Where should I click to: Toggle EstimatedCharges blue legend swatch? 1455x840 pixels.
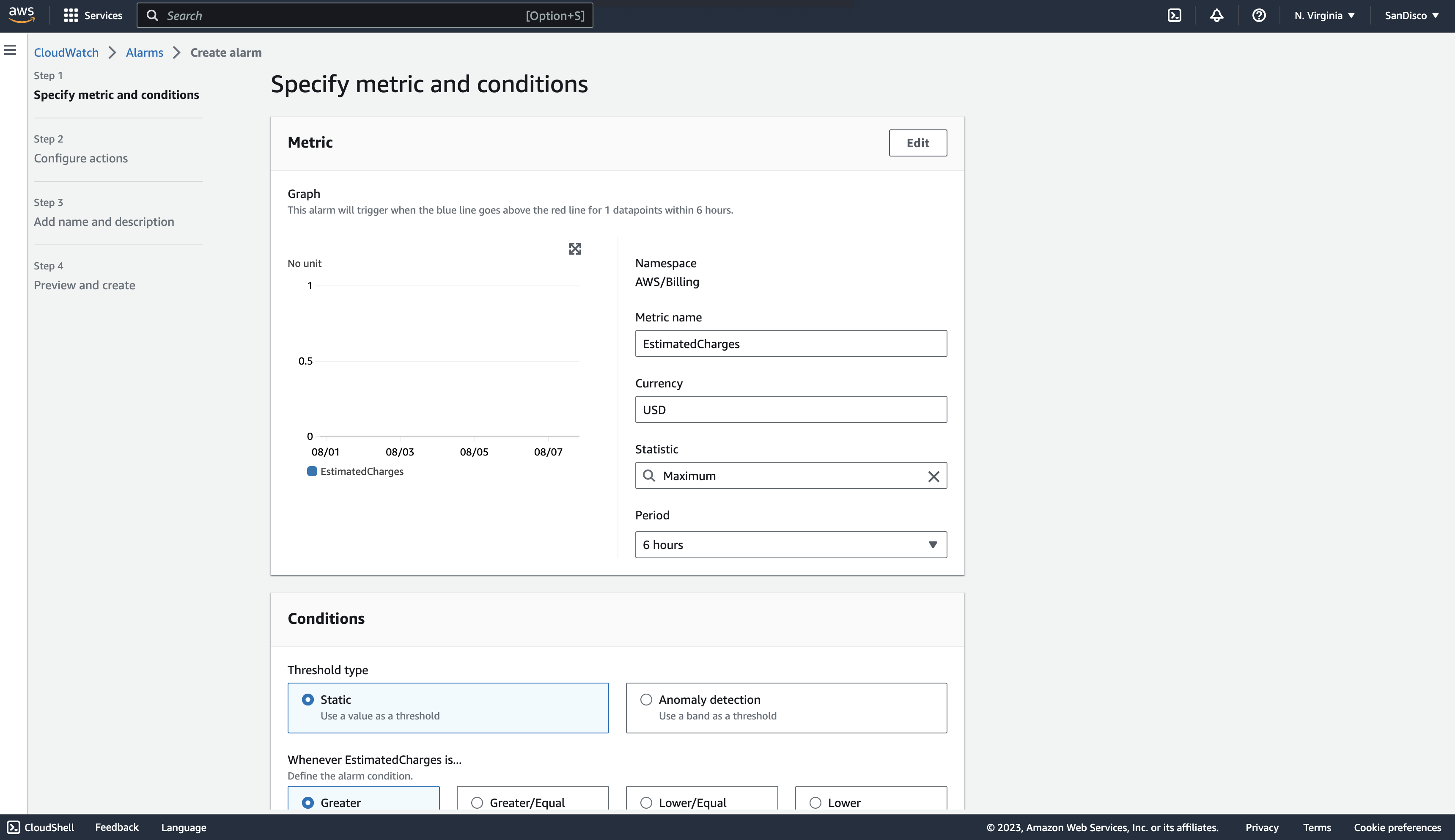point(312,471)
